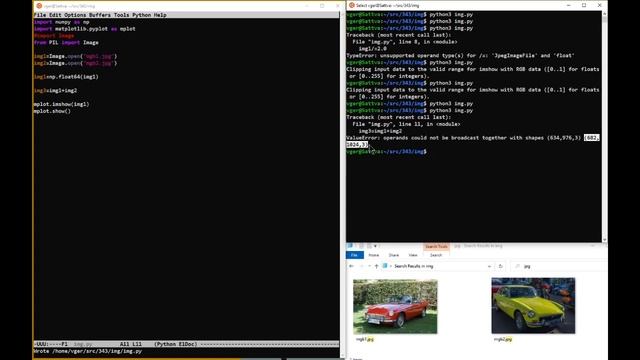Switch to the View ribbon tab in Explorer
The height and width of the screenshot is (360, 640).
pyautogui.click(x=413, y=255)
